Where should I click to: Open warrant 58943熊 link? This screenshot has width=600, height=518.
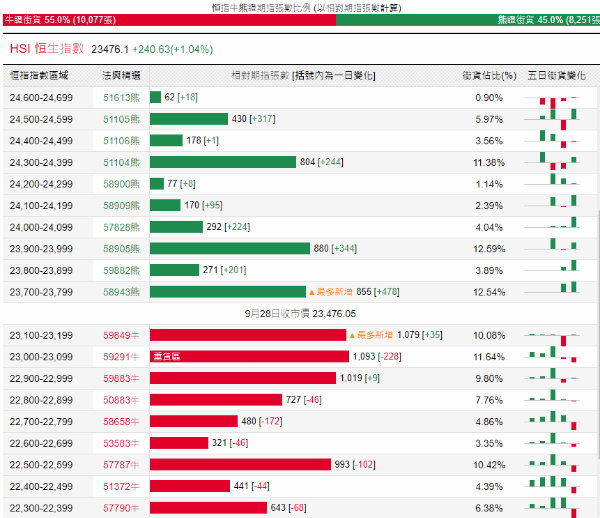pos(121,292)
